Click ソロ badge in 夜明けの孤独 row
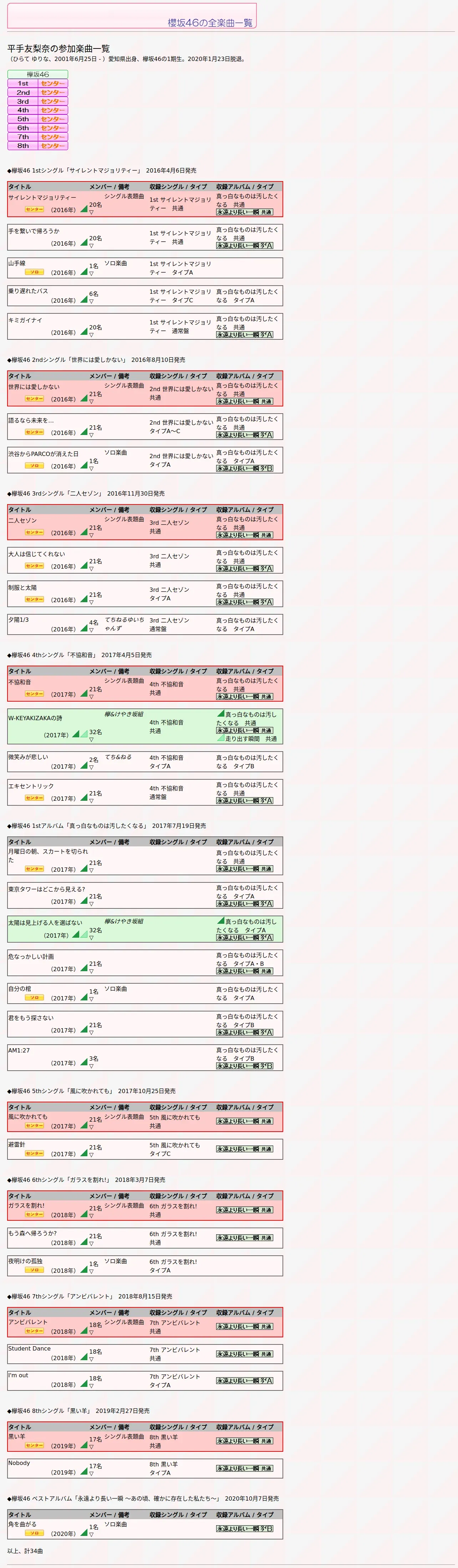This screenshot has width=458, height=1568. coord(34,1270)
